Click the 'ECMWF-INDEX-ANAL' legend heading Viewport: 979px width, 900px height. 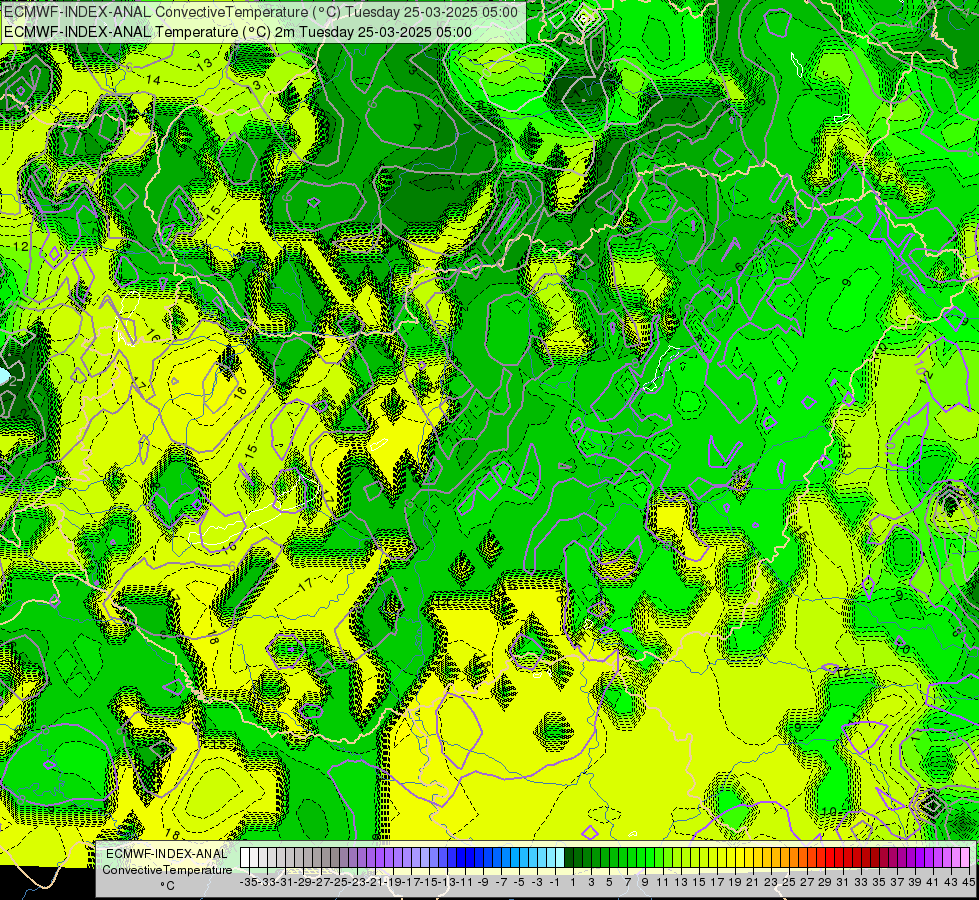167,854
